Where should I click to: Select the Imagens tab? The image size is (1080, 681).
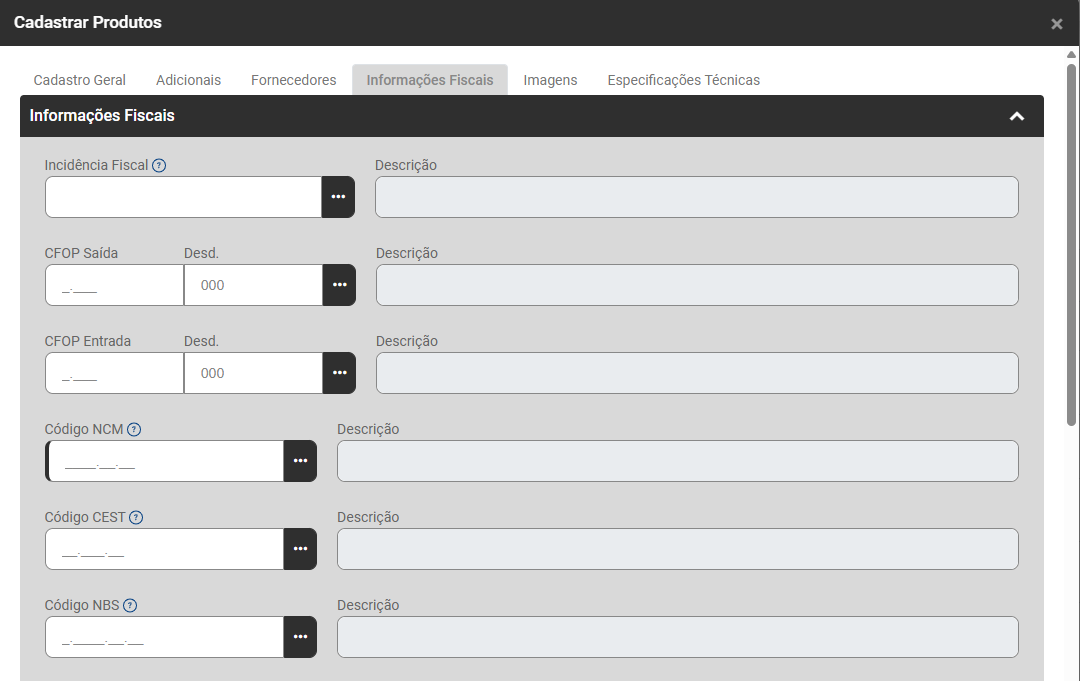[x=550, y=80]
